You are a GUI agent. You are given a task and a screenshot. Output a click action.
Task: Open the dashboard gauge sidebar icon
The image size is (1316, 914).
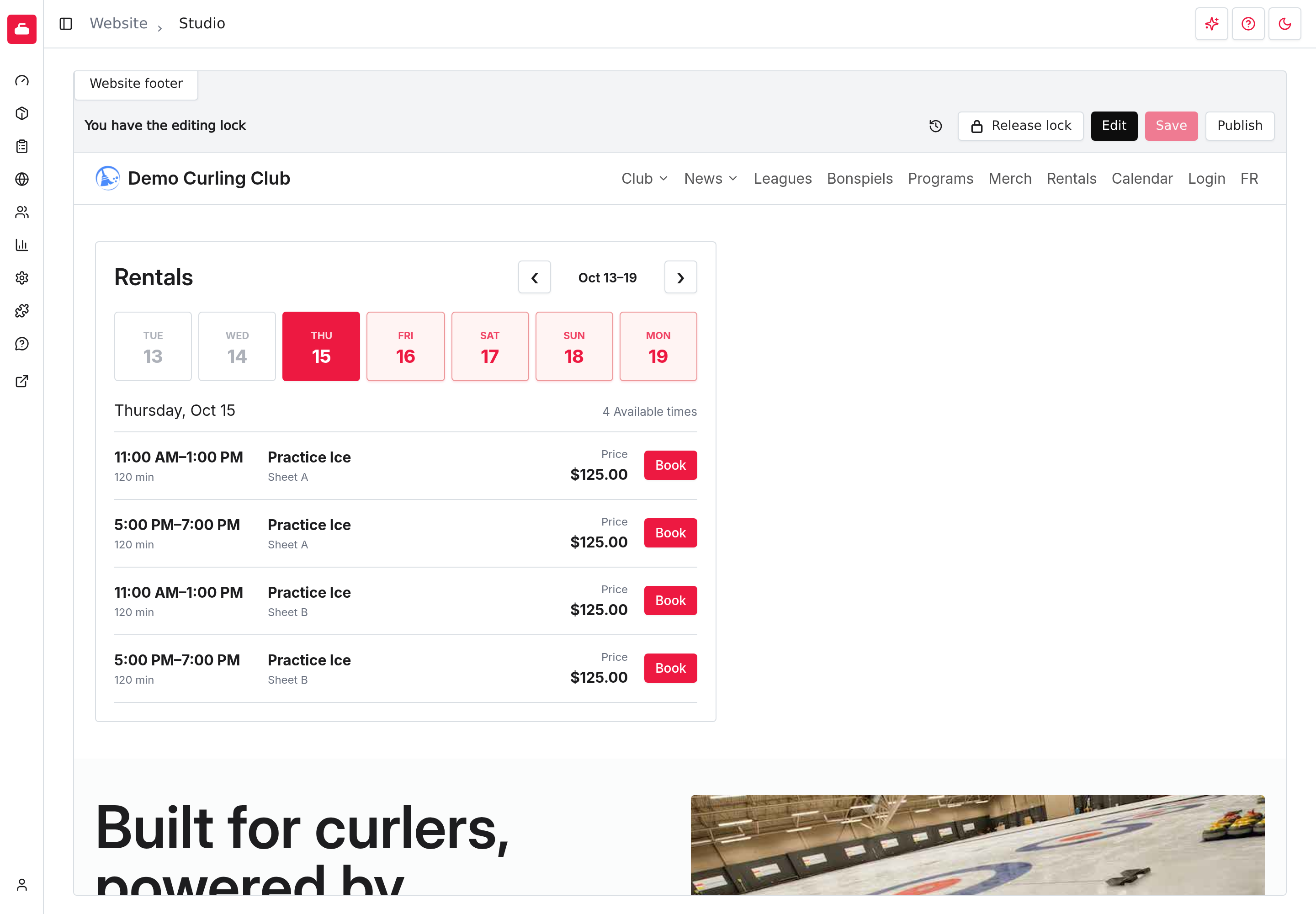point(22,80)
